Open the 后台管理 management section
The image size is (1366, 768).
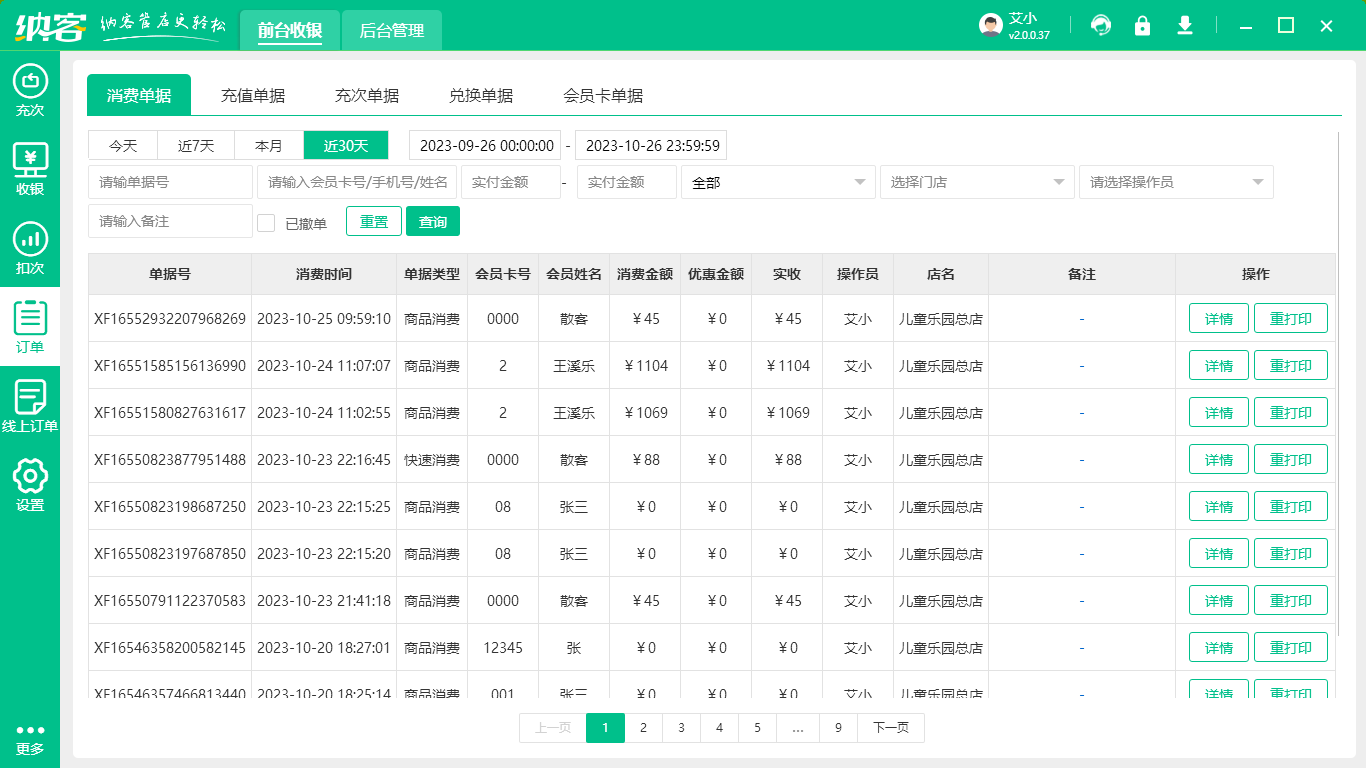point(391,31)
